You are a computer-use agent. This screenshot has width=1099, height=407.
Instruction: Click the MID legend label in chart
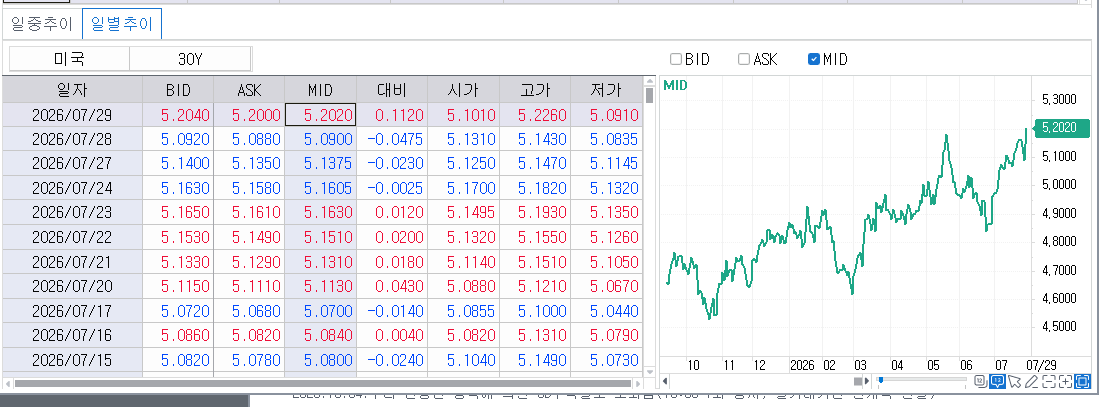675,85
